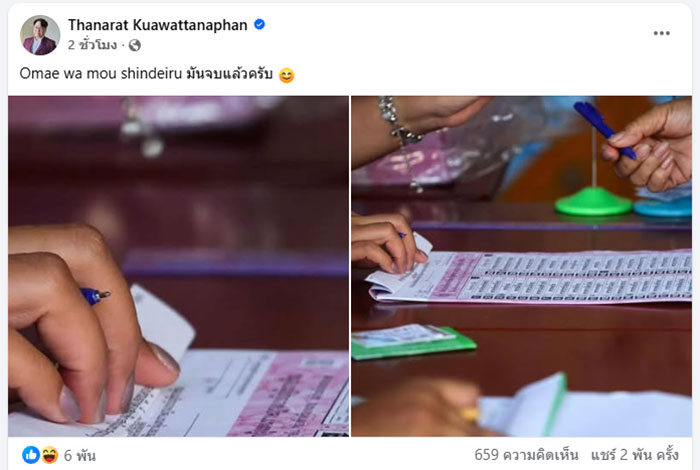Click the 'Omae wa mou shindeiru' caption text
Viewport: 700px width, 470px height.
tap(100, 73)
